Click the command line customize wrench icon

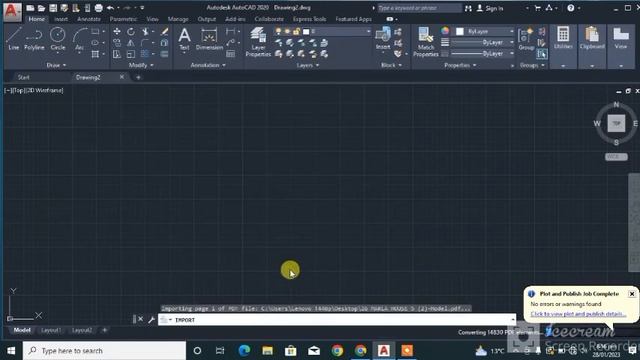tap(151, 320)
